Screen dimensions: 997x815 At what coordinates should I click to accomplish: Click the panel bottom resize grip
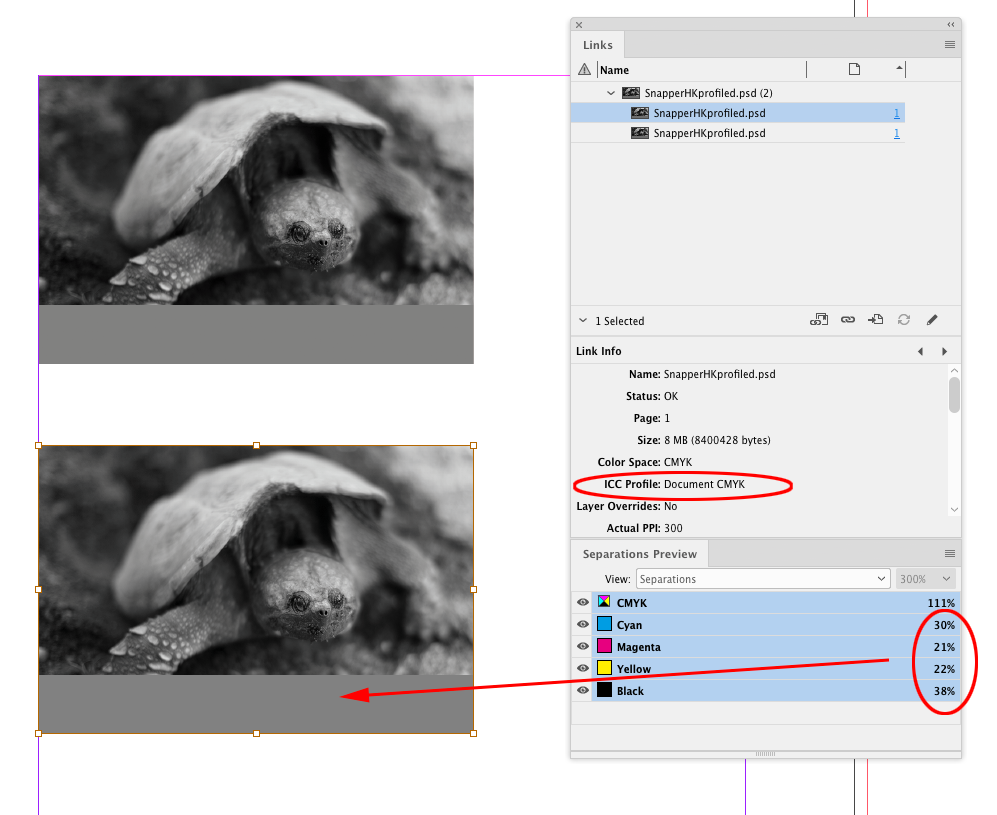click(x=765, y=753)
